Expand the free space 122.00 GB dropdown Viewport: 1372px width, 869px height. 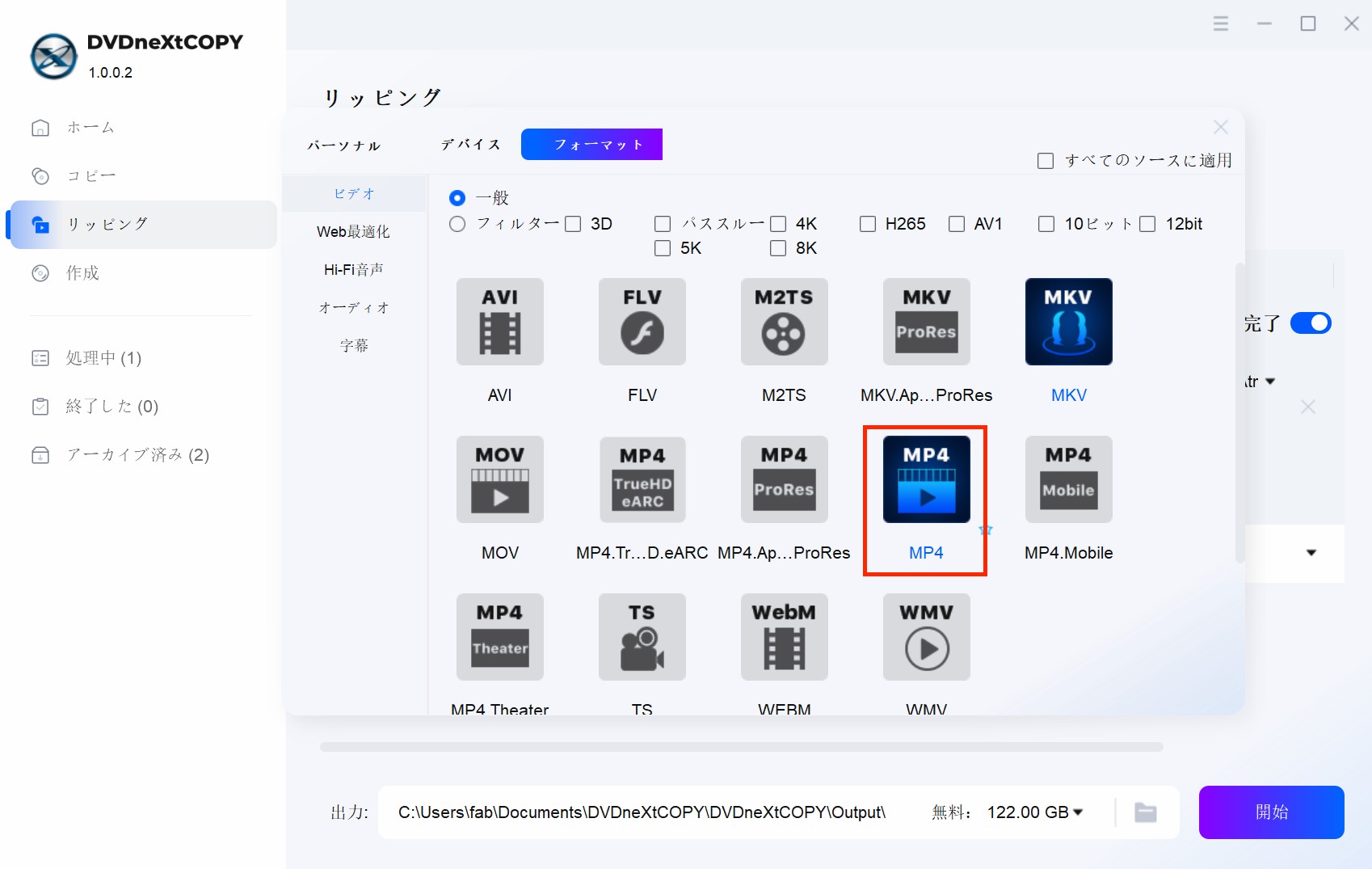point(1078,812)
